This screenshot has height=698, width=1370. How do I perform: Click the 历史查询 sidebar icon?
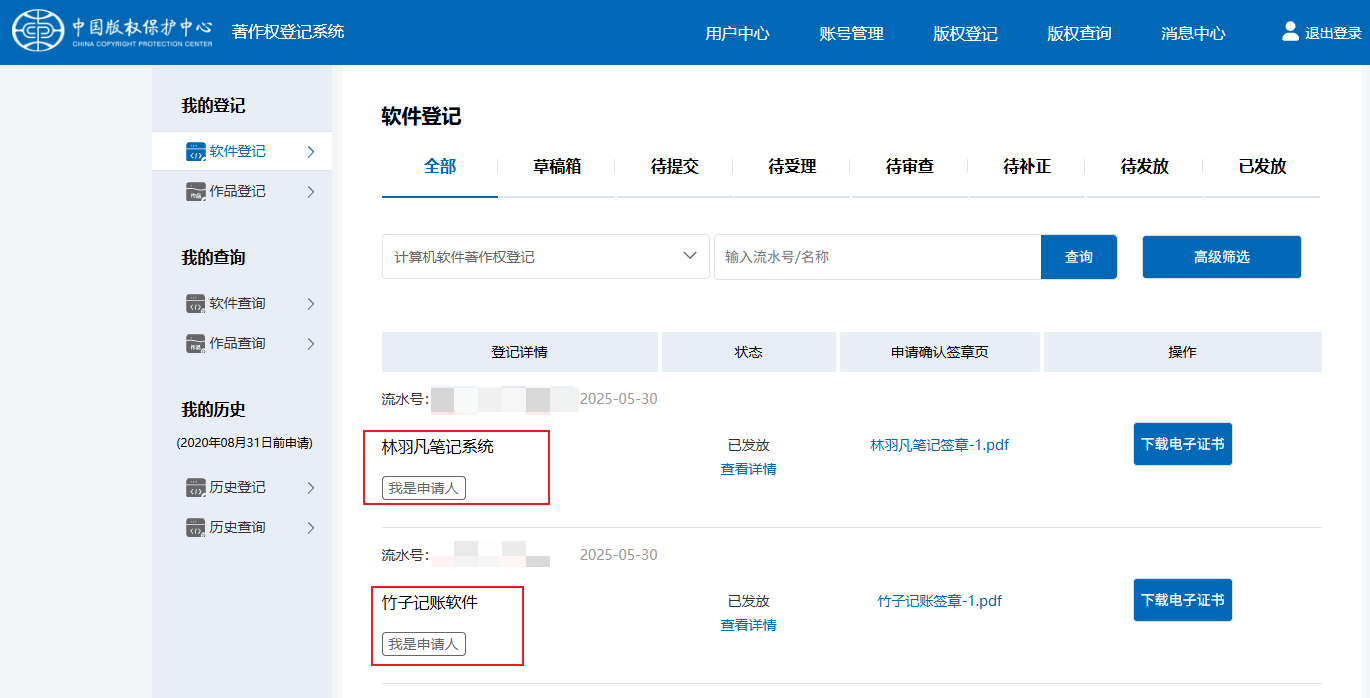pyautogui.click(x=195, y=528)
